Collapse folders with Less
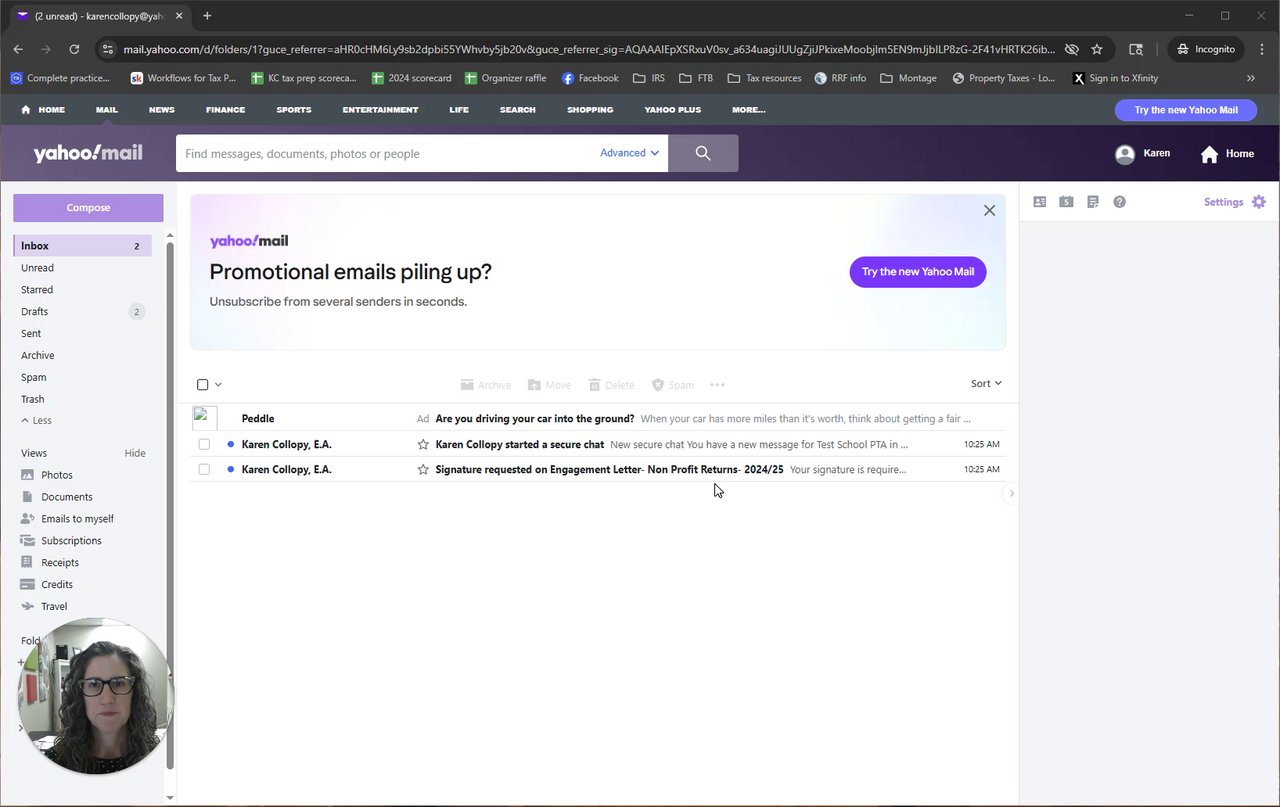Viewport: 1280px width, 807px height. [x=36, y=421]
